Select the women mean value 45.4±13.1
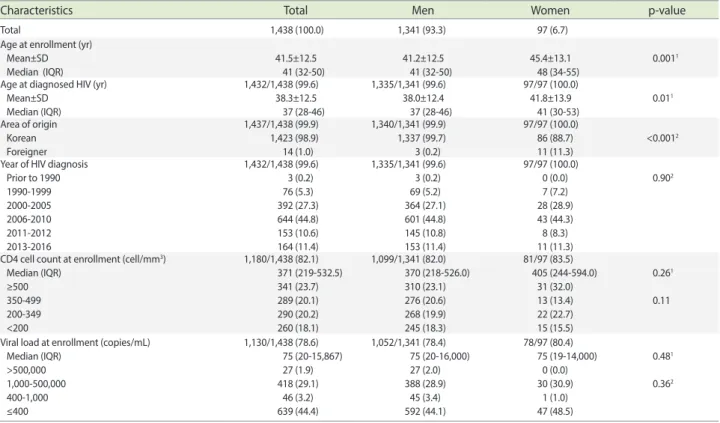Screen dimensions: 720x423 (550, 58)
